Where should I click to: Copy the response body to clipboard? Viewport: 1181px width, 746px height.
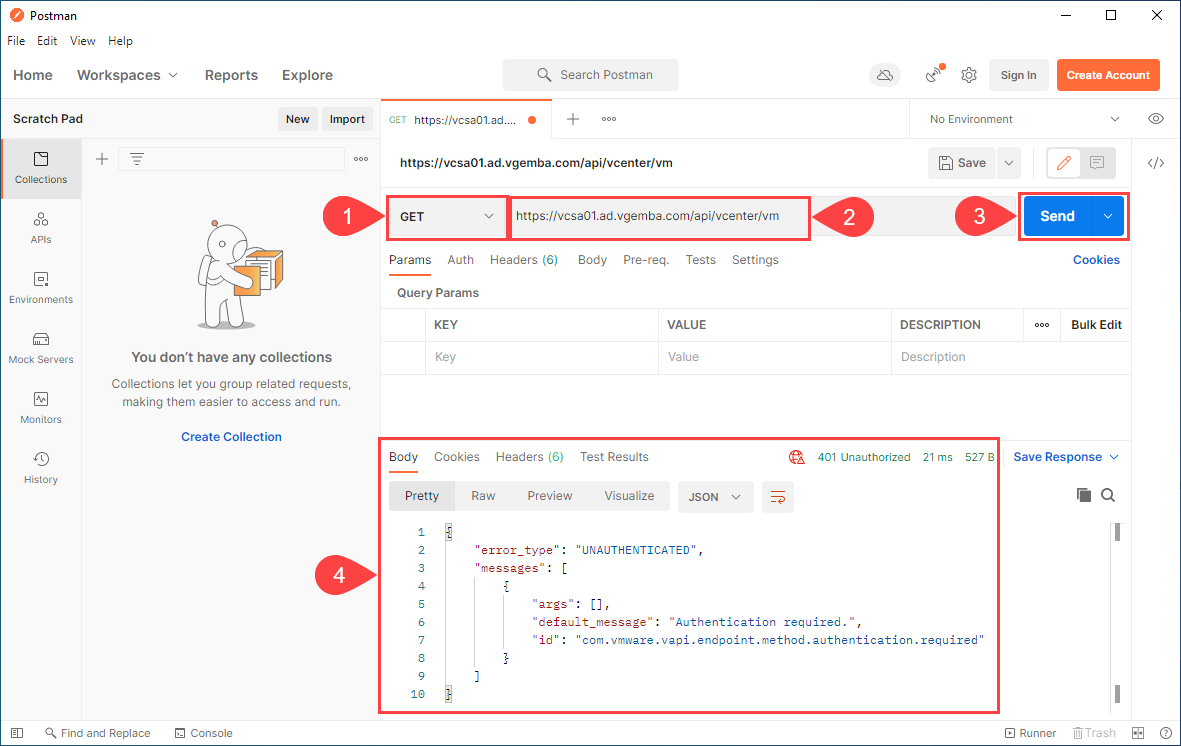[1083, 495]
